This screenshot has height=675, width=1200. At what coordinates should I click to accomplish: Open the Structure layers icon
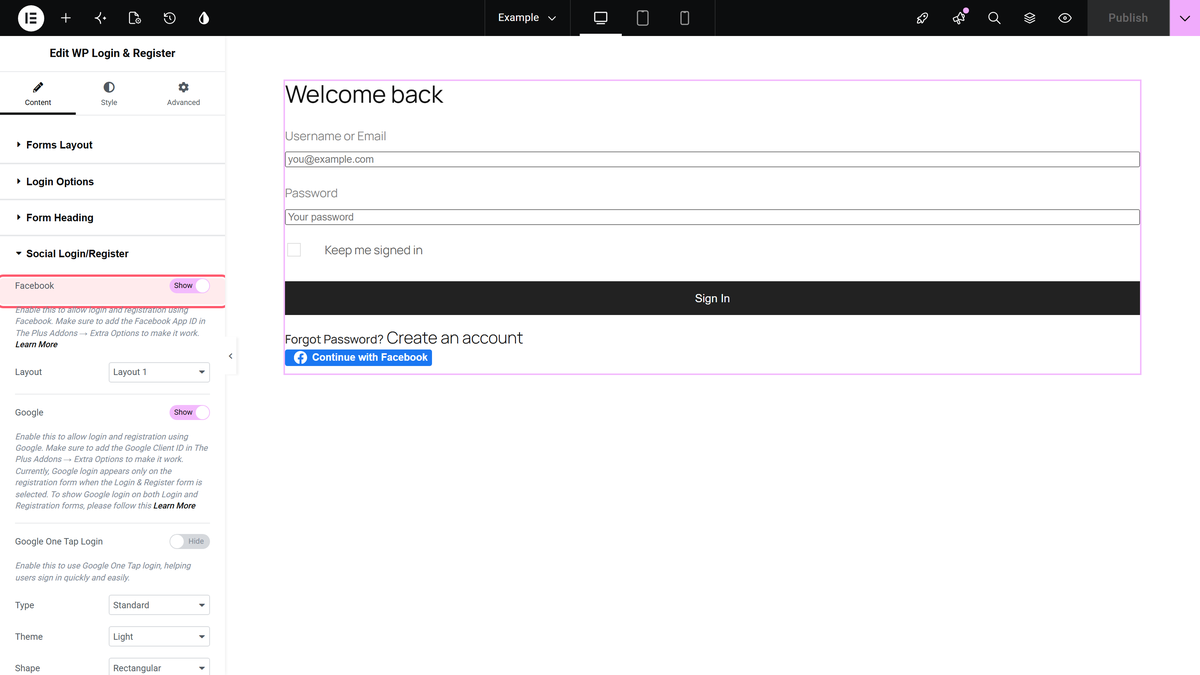coord(1030,18)
